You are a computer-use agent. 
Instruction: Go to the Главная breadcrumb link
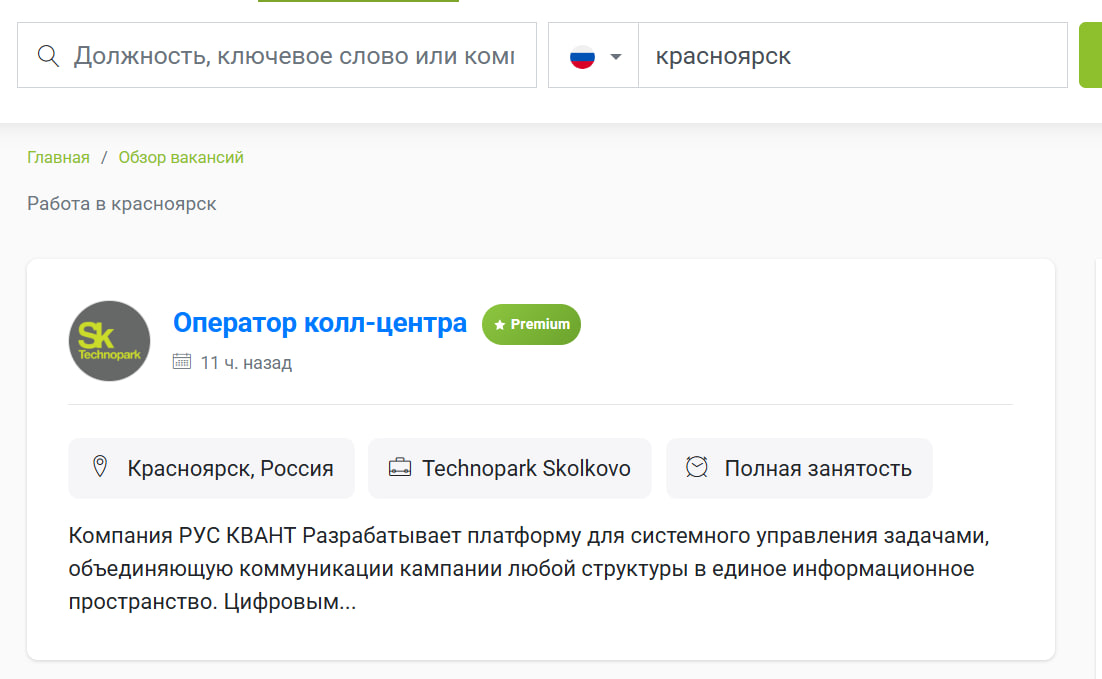pos(58,157)
